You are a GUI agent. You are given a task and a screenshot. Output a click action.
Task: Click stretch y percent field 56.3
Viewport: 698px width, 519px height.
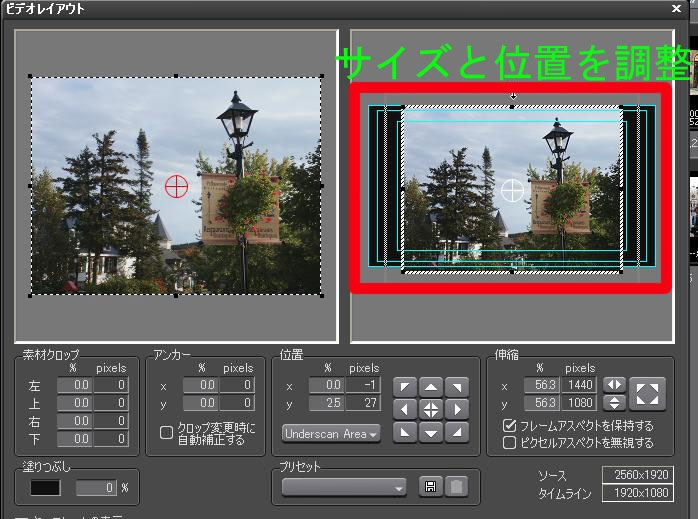[x=542, y=403]
